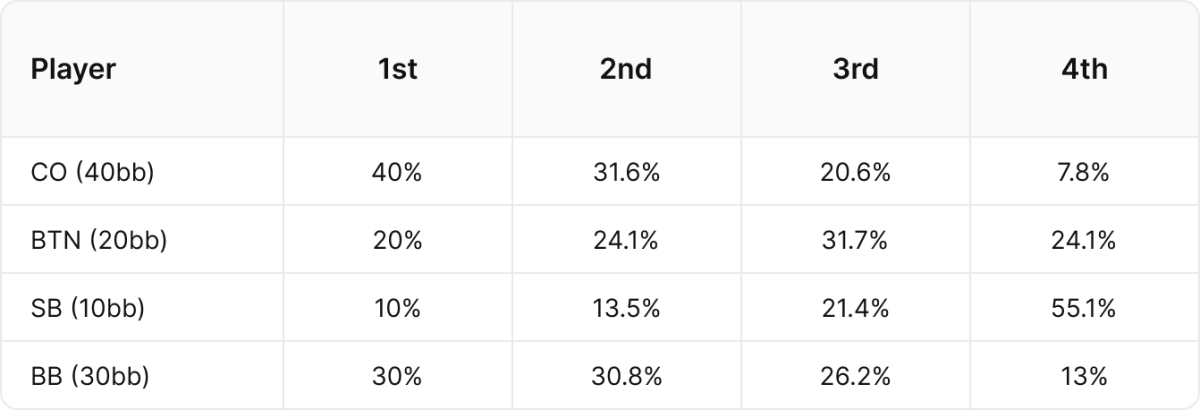Viewport: 1200px width, 410px height.
Task: Click the 13% cell in BB row
Action: [1085, 376]
